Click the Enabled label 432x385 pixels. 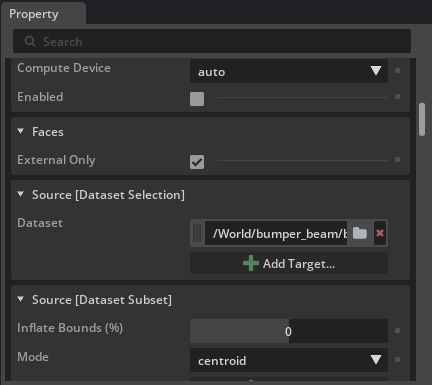(x=40, y=97)
